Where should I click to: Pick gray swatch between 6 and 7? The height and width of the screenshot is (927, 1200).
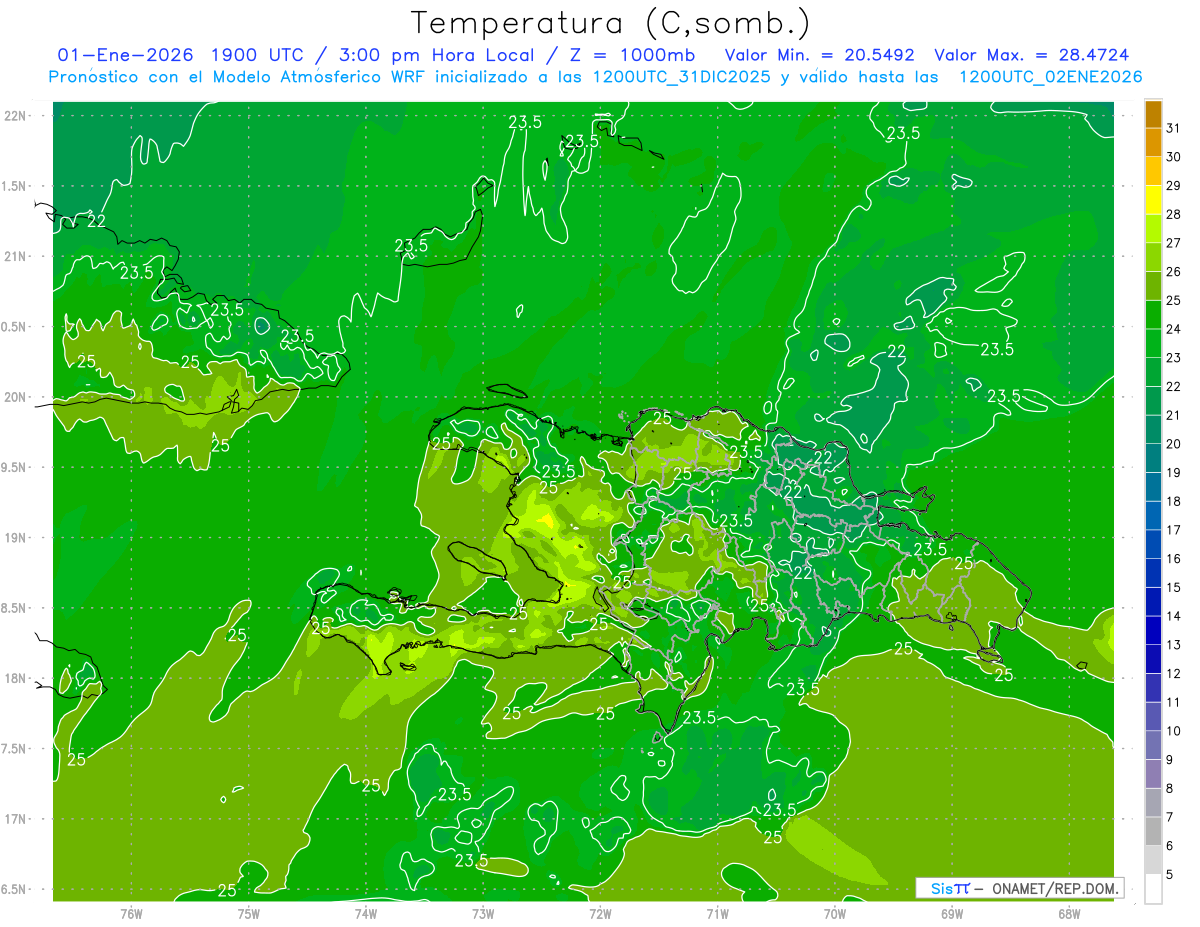tap(1153, 831)
